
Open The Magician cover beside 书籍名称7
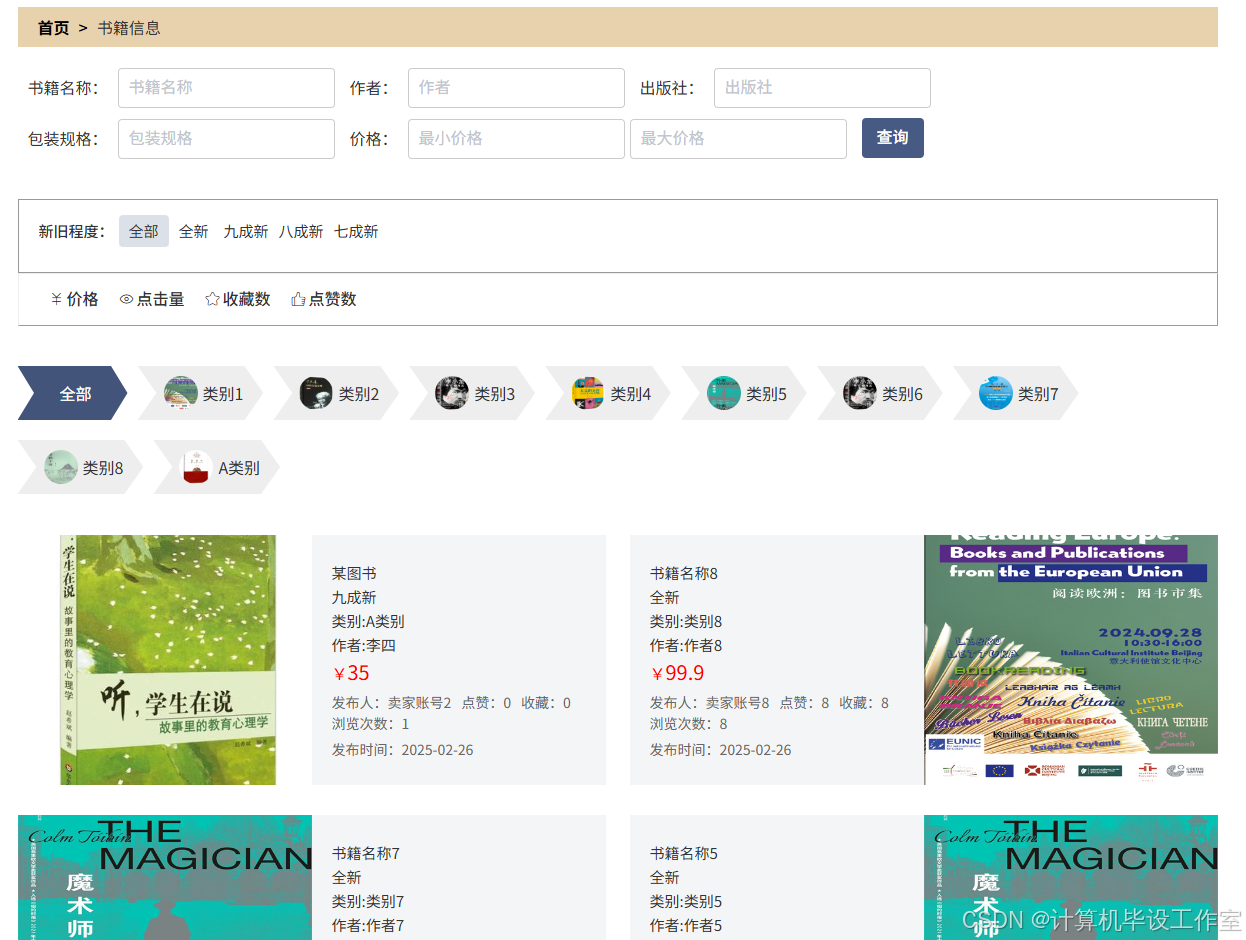(x=165, y=877)
